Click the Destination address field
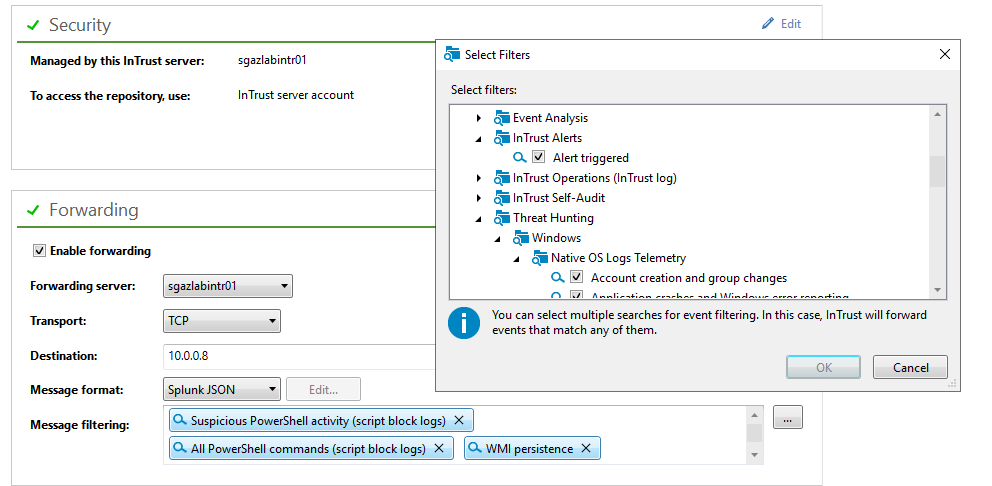 299,356
